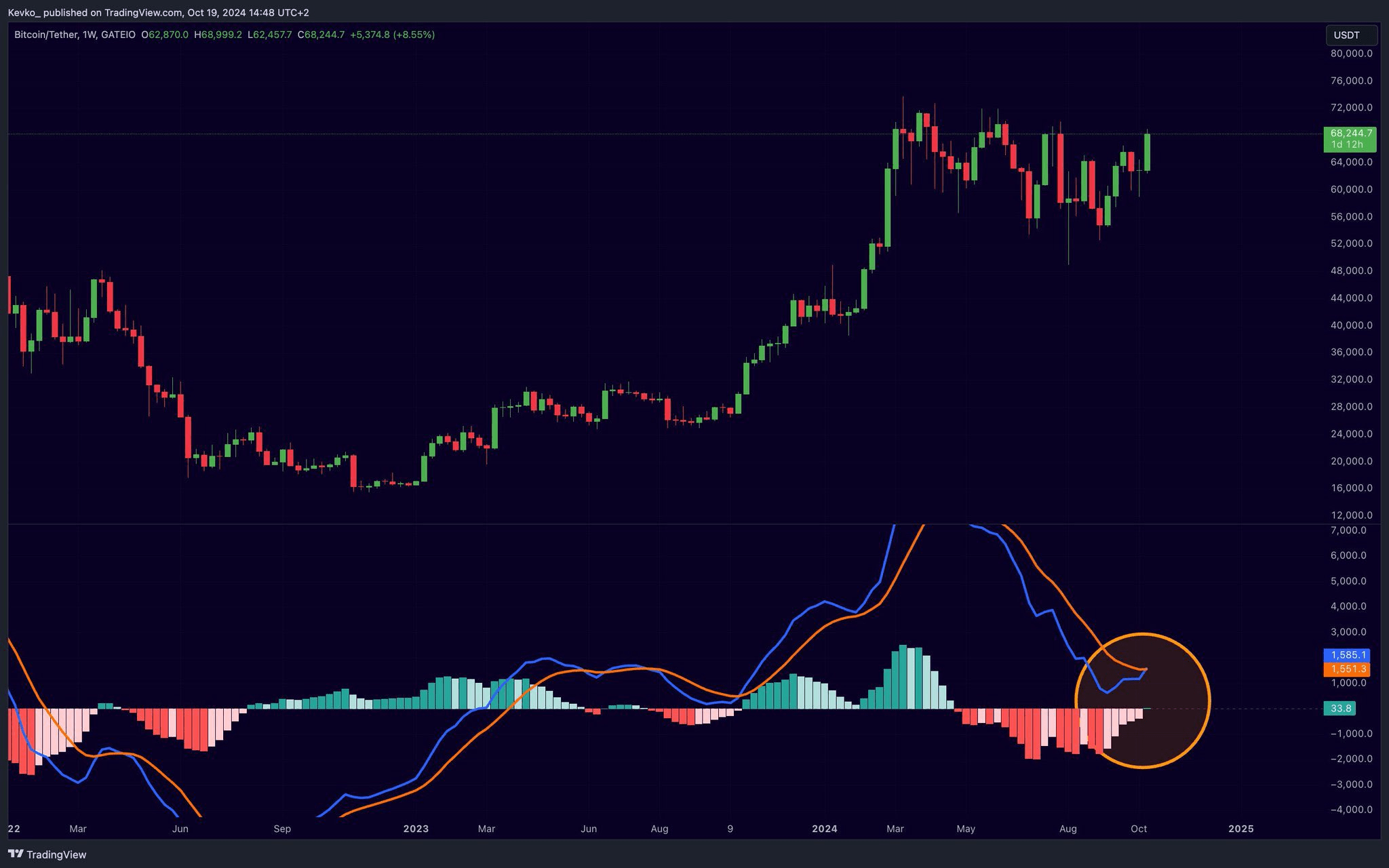
Task: Click the Bitcoin/Tether symbol title
Action: (x=46, y=35)
